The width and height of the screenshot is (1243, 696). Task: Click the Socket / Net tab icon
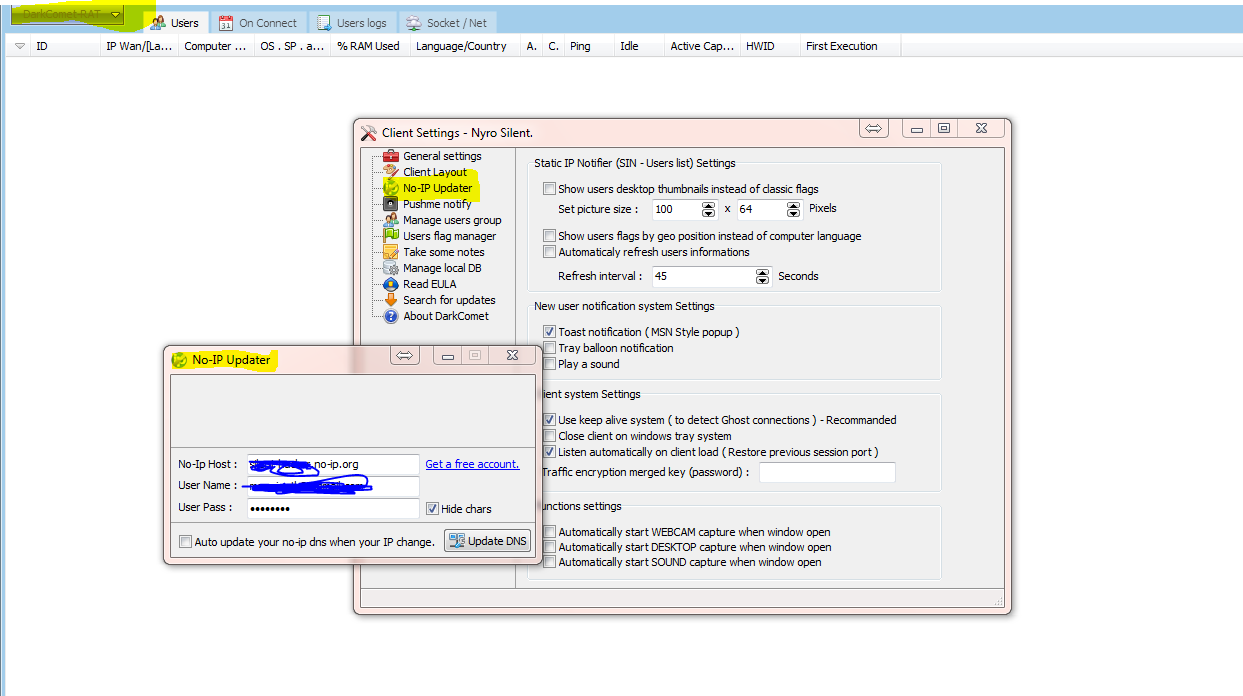413,23
